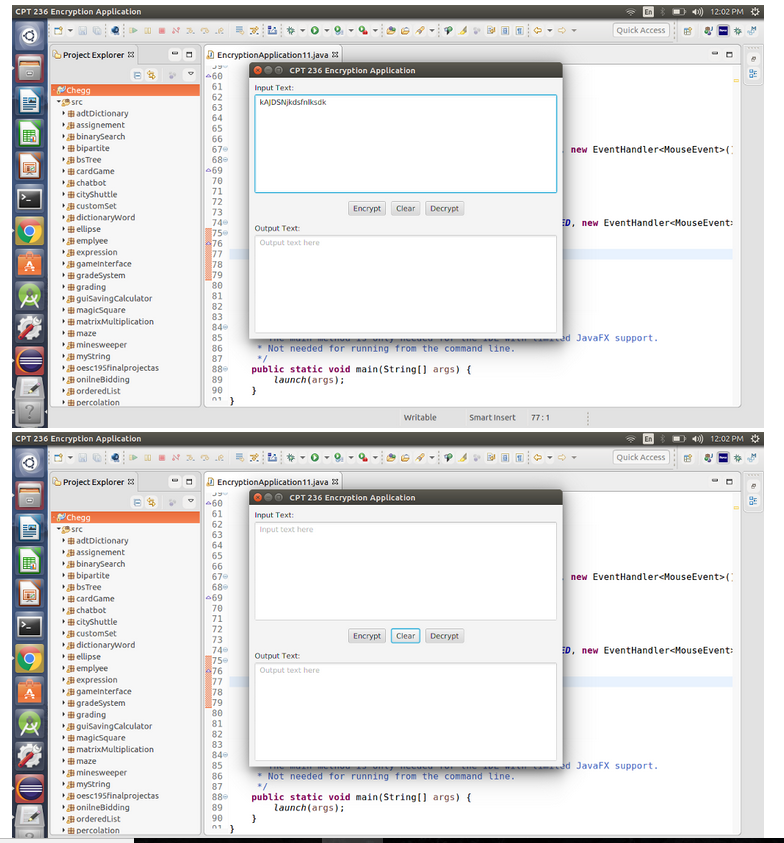The image size is (784, 843).
Task: Click the Forward navigation arrow in upper screenshot toolbar
Action: tap(562, 31)
